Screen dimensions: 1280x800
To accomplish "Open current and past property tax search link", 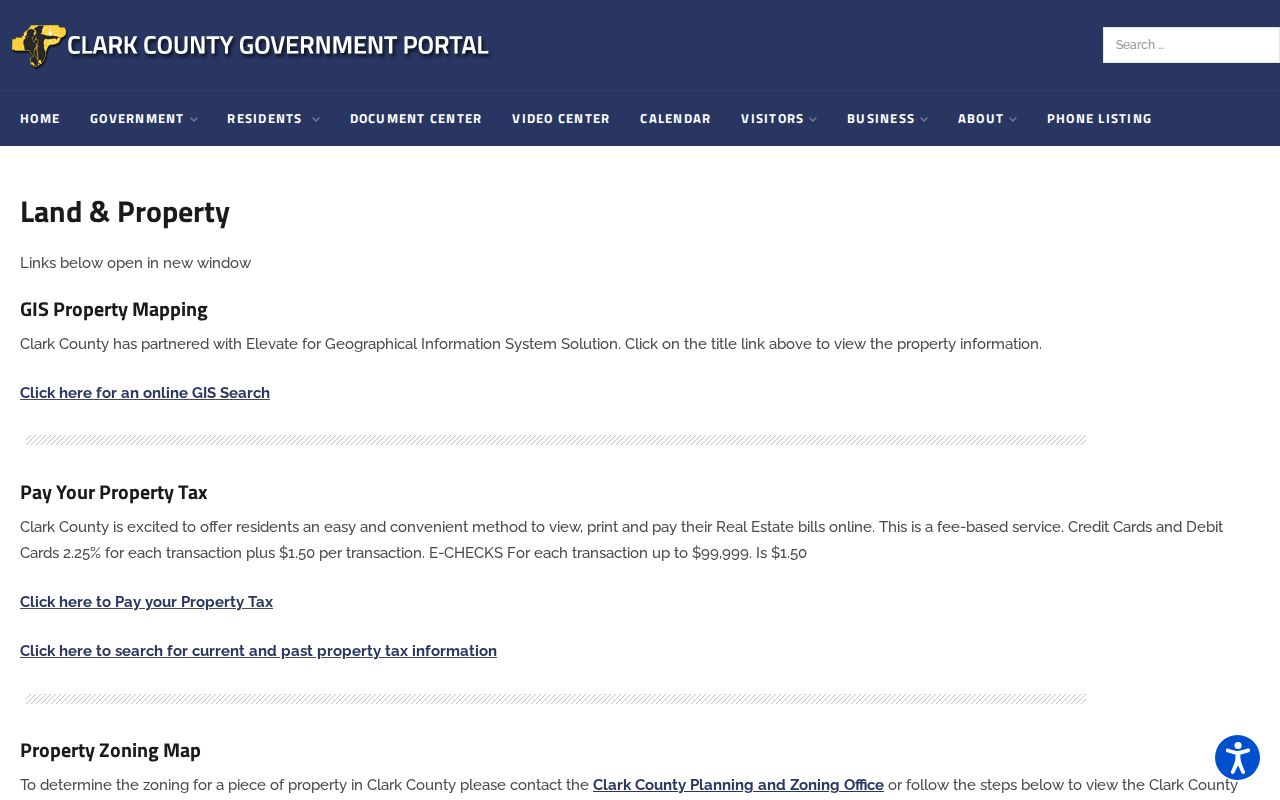I will tap(258, 651).
